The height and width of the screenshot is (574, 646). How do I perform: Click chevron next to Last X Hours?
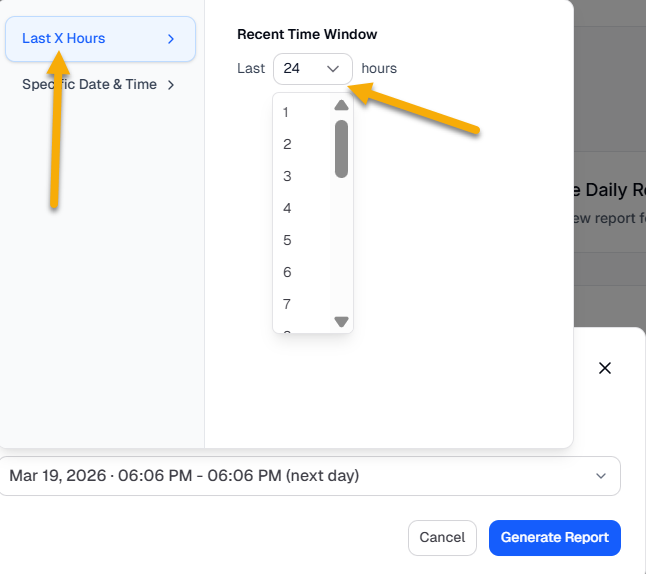[x=171, y=39]
